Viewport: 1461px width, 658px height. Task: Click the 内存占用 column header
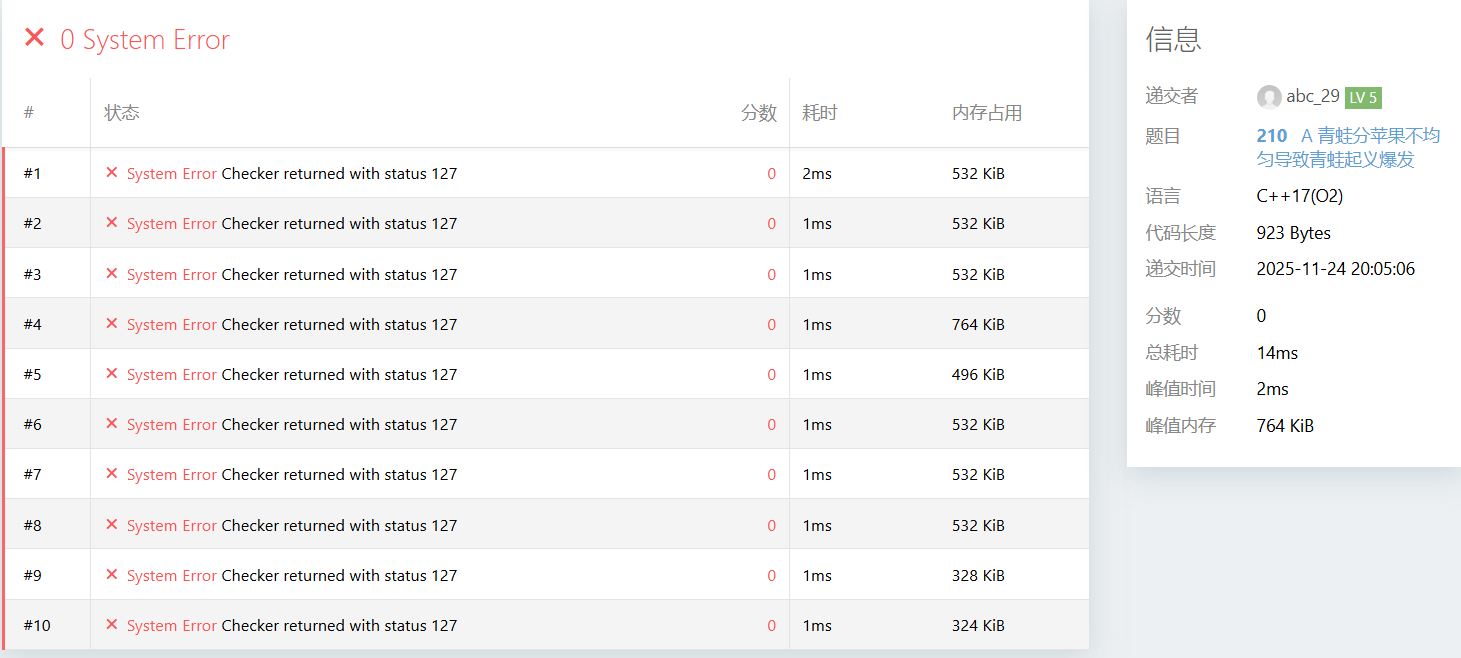coord(986,113)
